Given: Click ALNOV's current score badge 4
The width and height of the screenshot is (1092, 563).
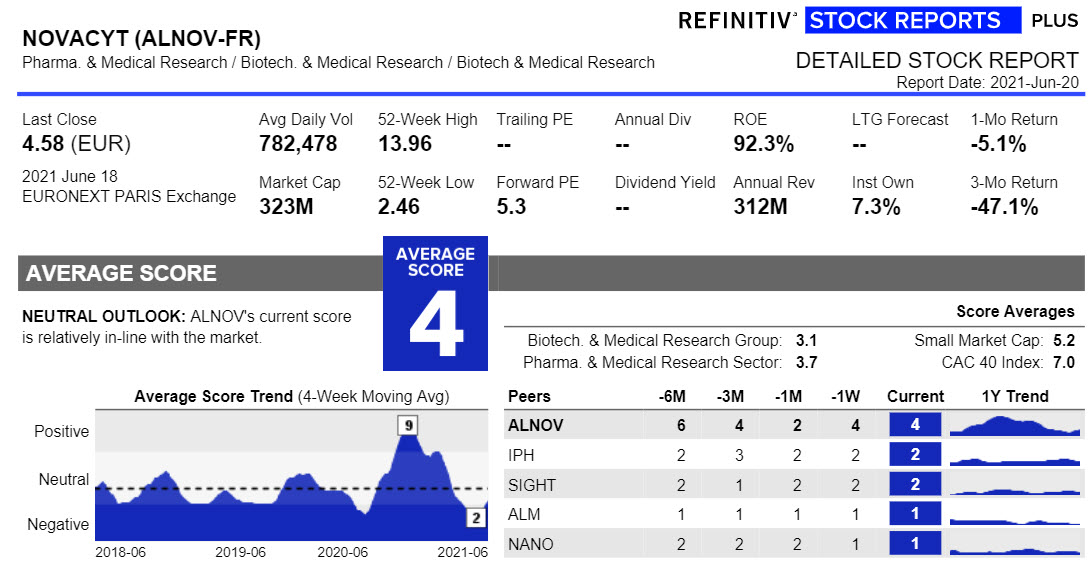Looking at the screenshot, I should (915, 424).
